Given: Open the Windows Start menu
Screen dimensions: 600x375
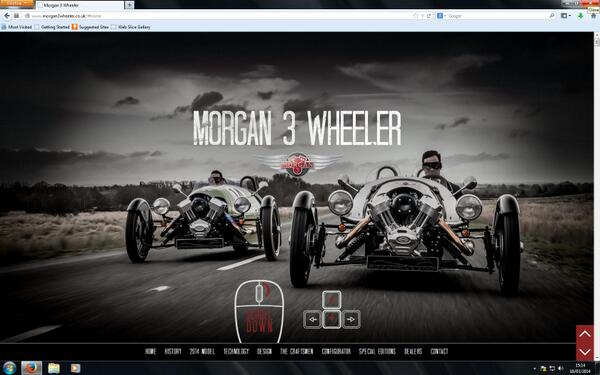Looking at the screenshot, I should tap(9, 368).
